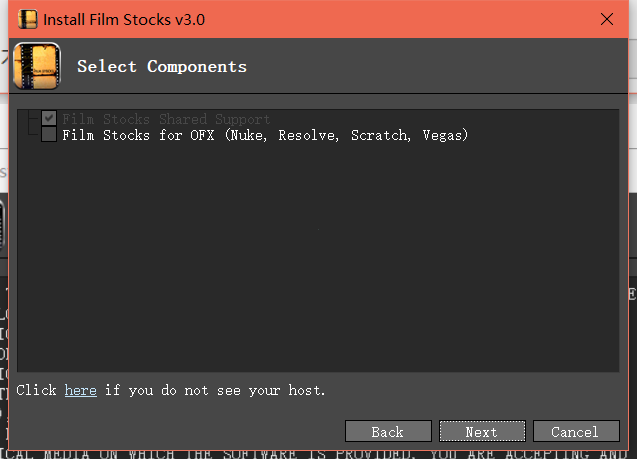Click the Film Stocks icon in title bar
Viewport: 637px width, 459px height.
28,19
